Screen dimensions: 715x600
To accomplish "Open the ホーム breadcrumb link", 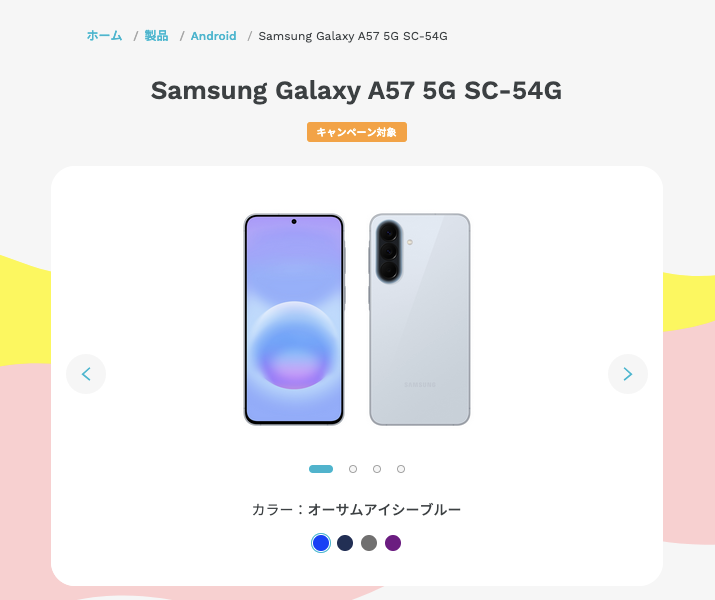I will point(104,36).
